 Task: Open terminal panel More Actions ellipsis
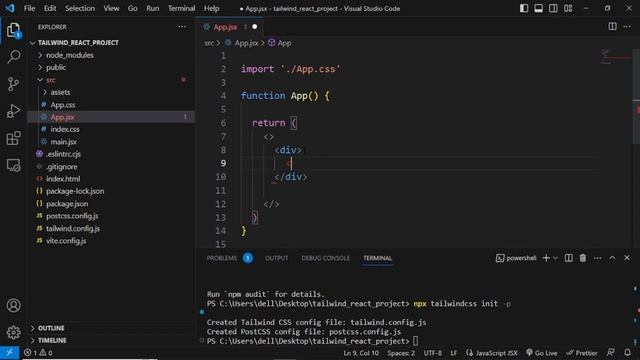click(598, 258)
